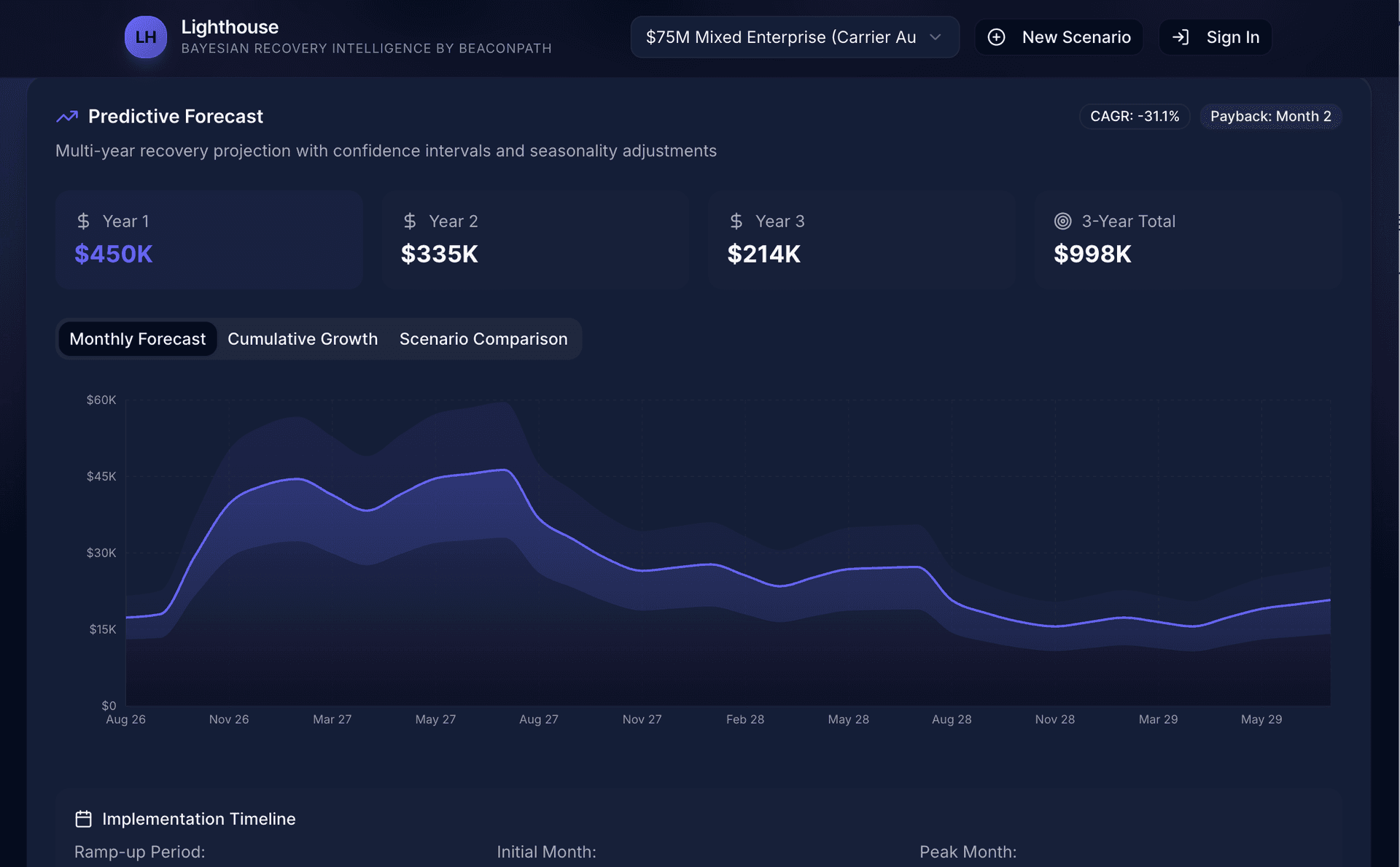This screenshot has width=1400, height=867.
Task: Click the $45K y-axis label
Action: point(101,477)
